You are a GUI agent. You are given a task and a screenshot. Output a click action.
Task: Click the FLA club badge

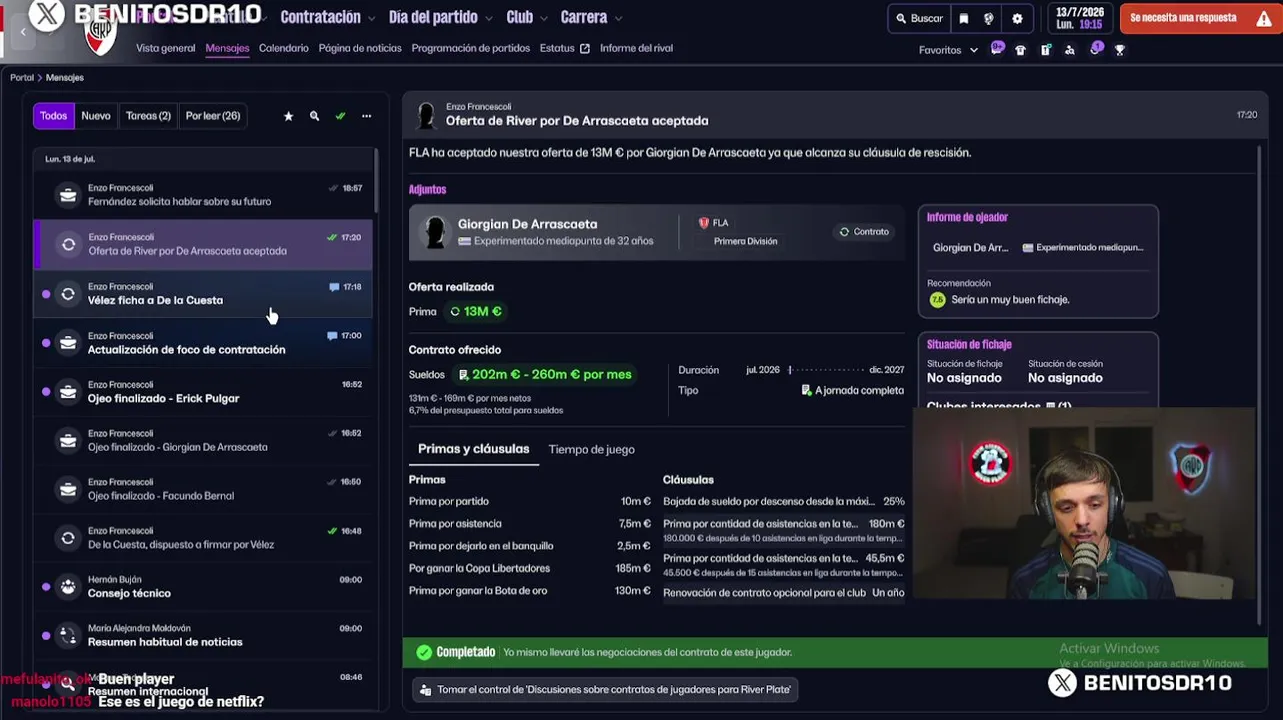[703, 223]
